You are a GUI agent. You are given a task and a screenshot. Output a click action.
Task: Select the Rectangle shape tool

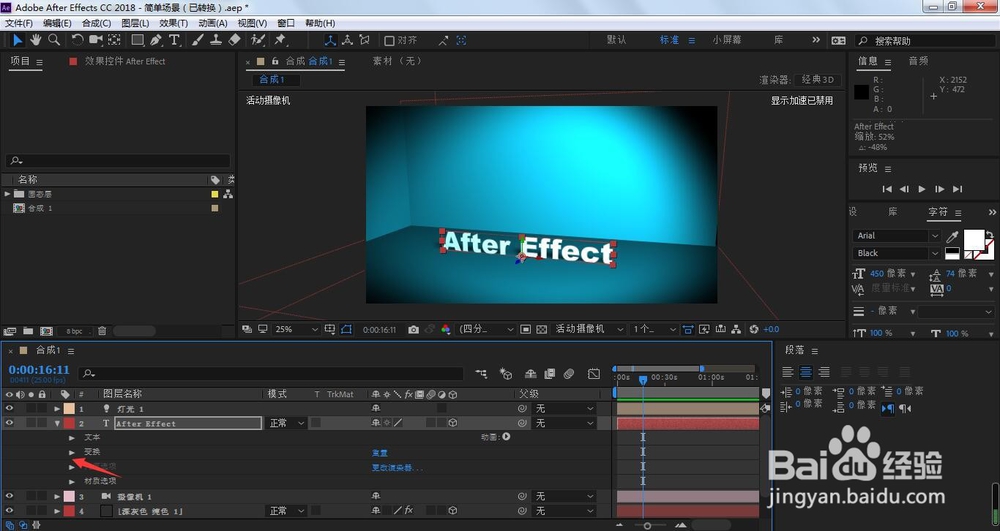137,40
